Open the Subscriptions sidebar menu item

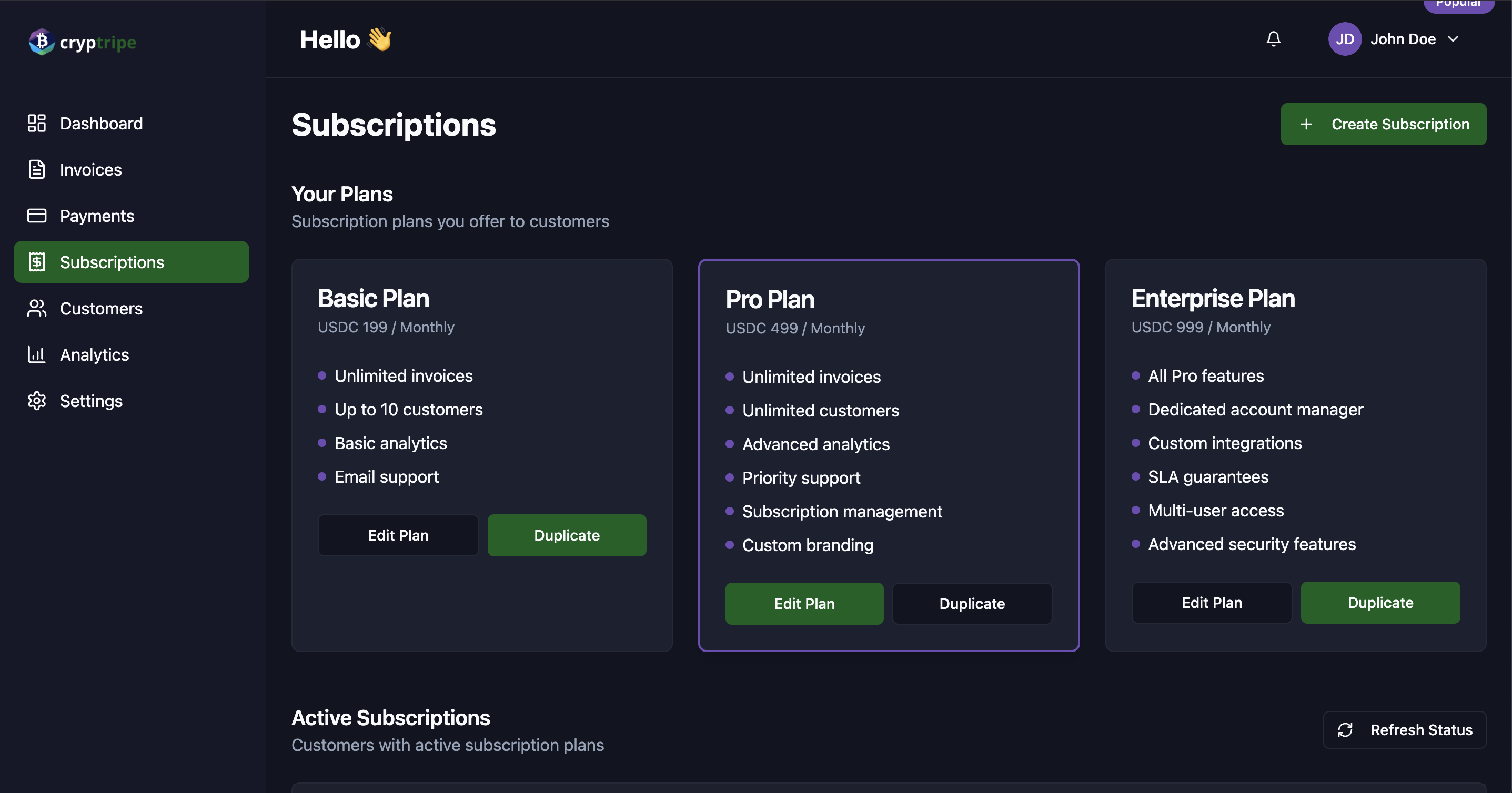click(x=132, y=262)
